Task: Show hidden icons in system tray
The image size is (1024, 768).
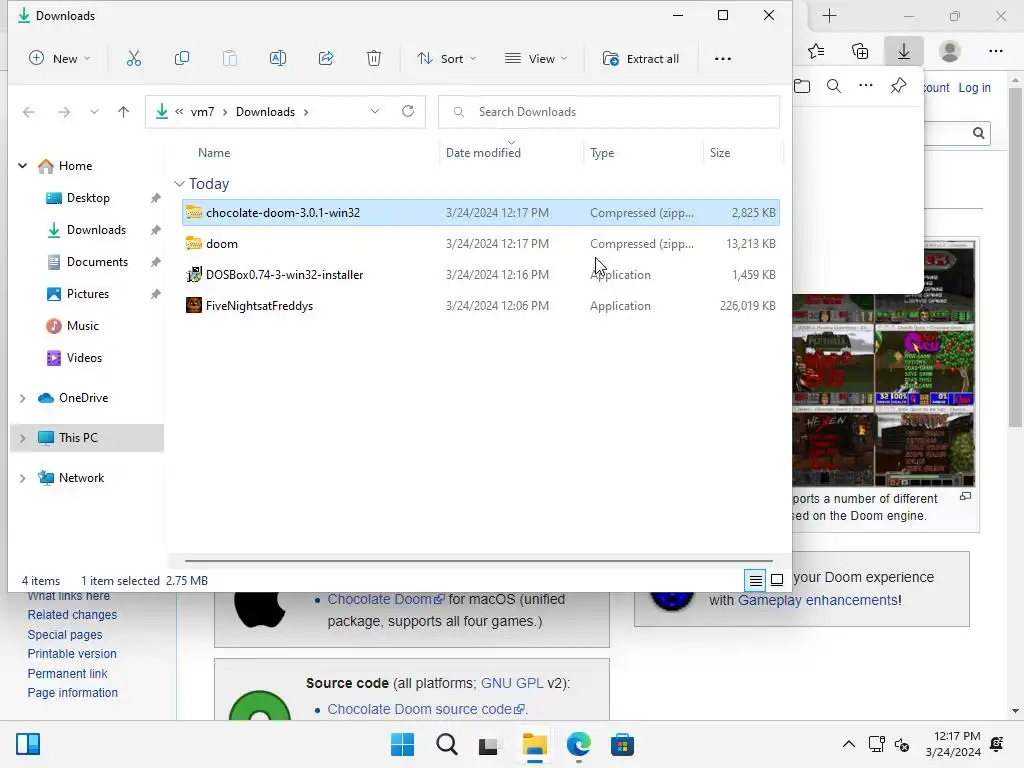Action: 848,744
